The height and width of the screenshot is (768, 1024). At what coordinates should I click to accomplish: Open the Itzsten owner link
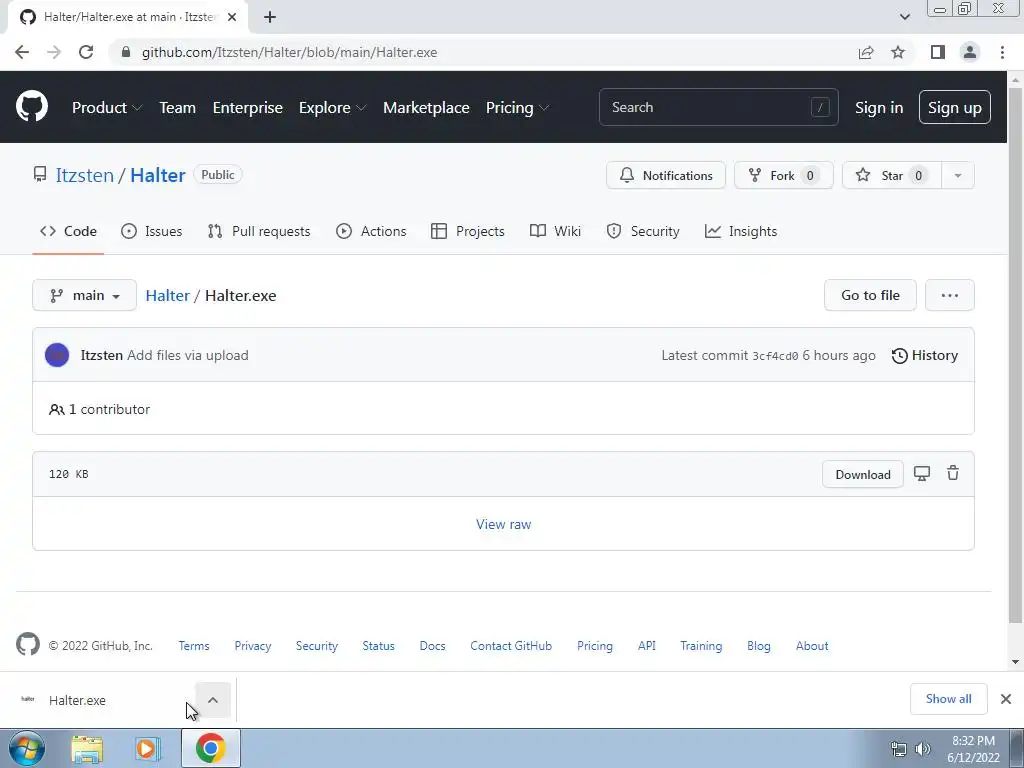[84, 175]
